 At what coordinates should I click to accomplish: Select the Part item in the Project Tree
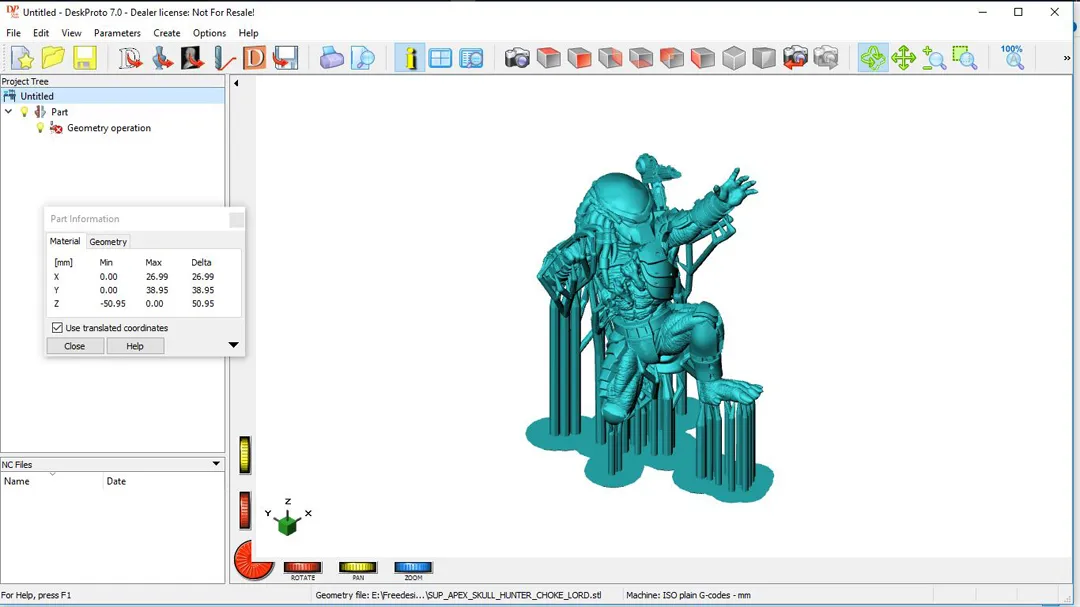[59, 112]
